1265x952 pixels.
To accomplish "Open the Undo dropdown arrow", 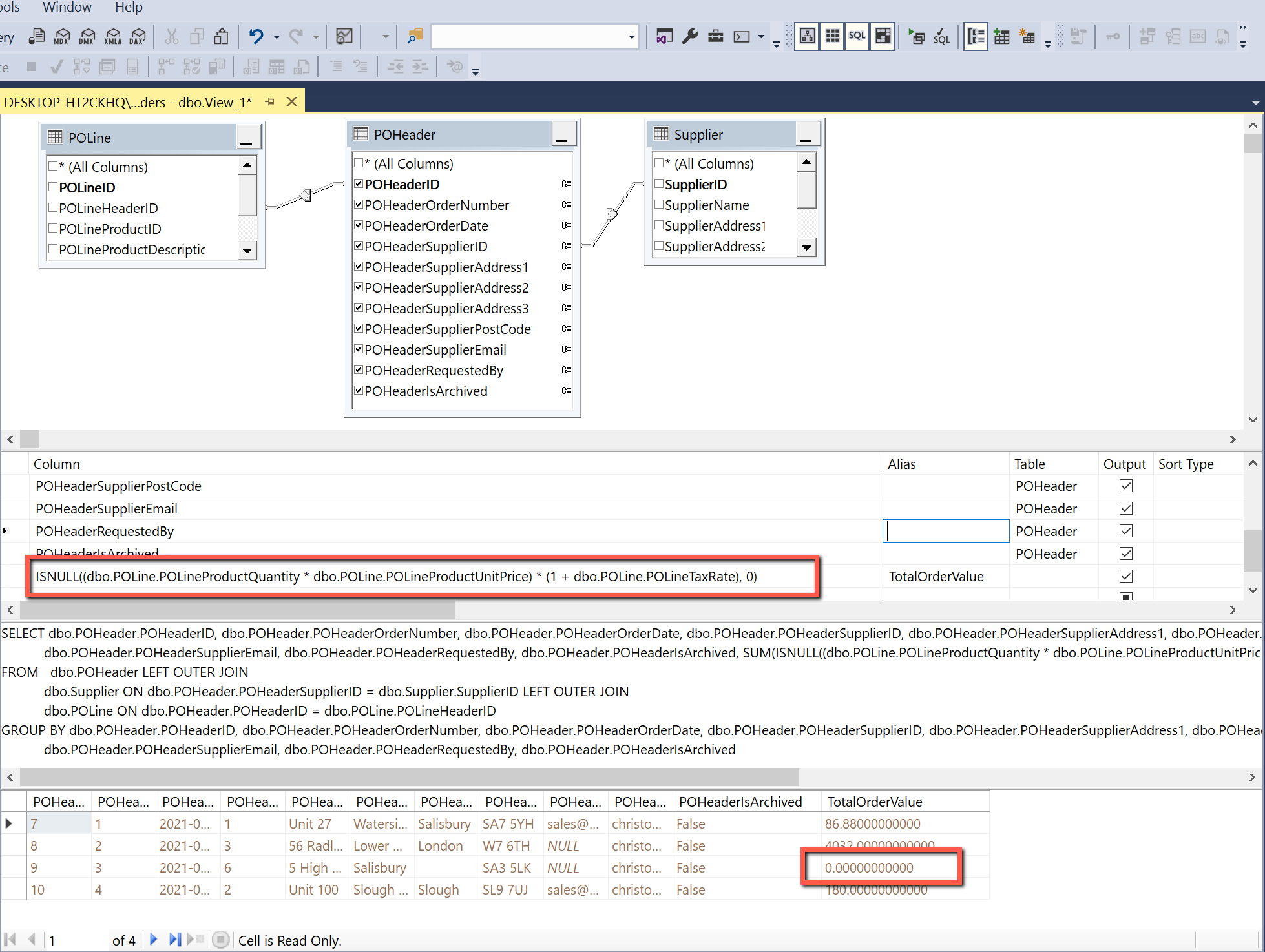I will click(x=277, y=37).
